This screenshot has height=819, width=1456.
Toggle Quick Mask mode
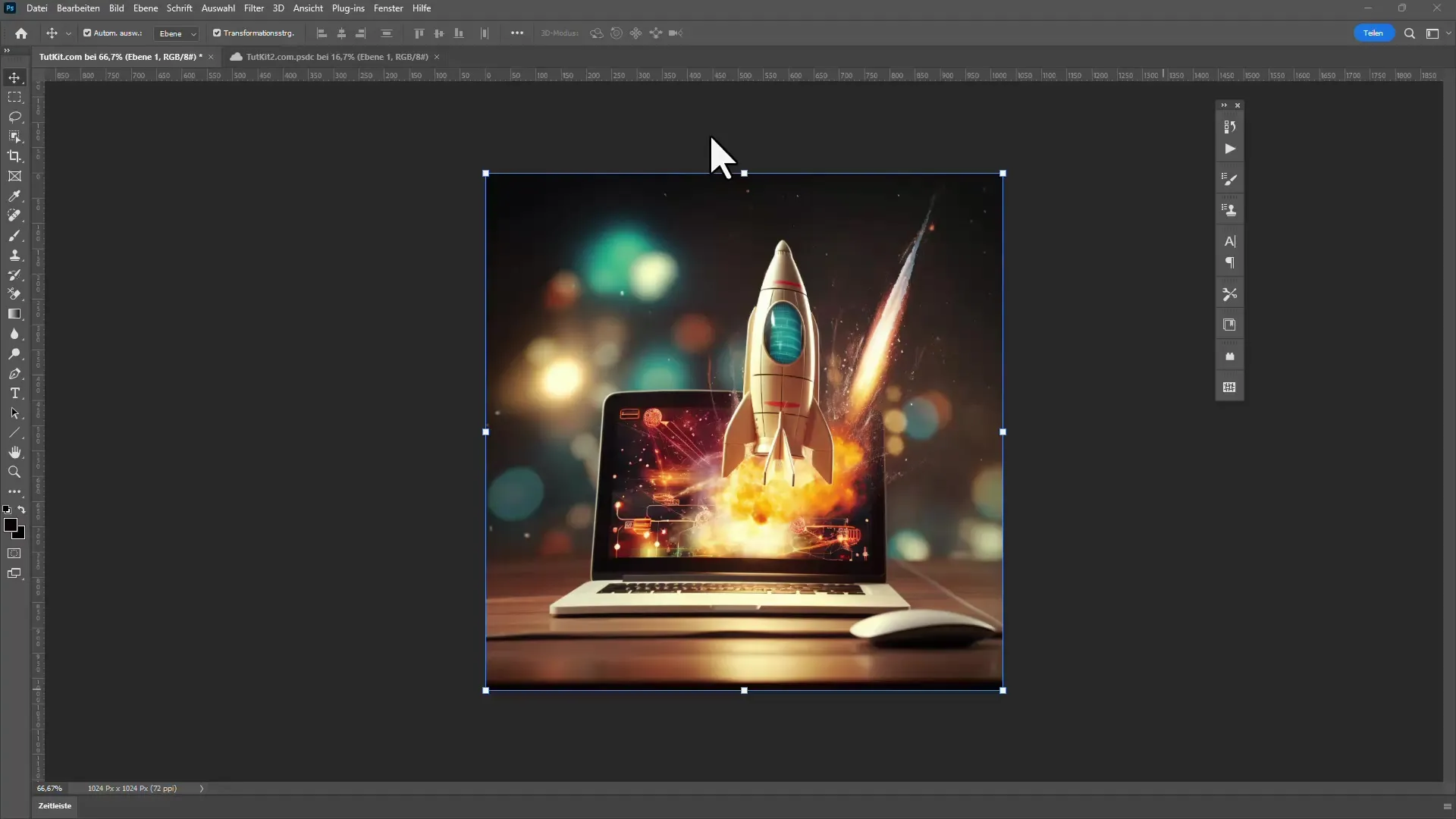pos(14,554)
